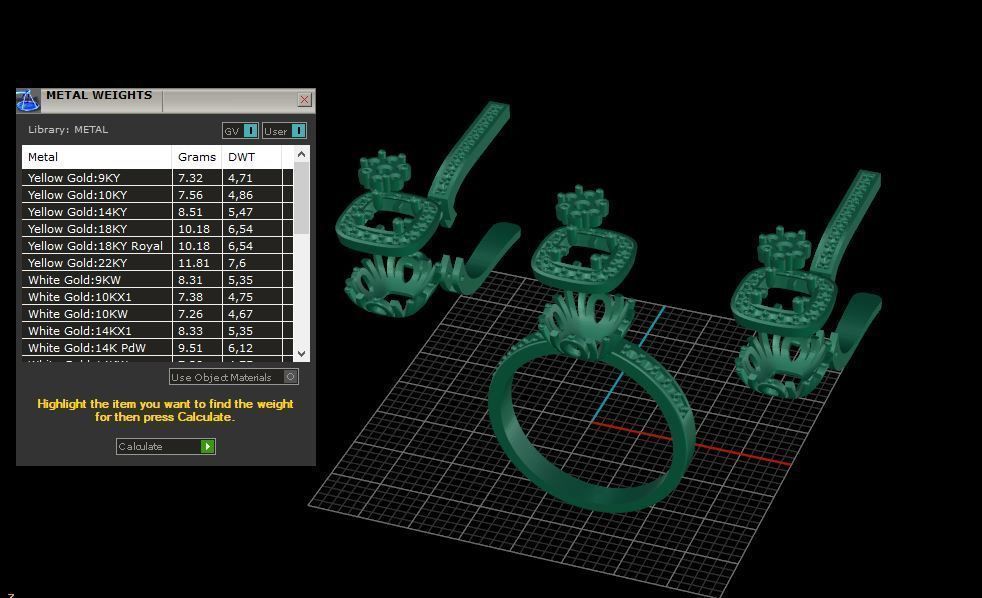Select the Yellow Gold:9KY row

(x=158, y=178)
